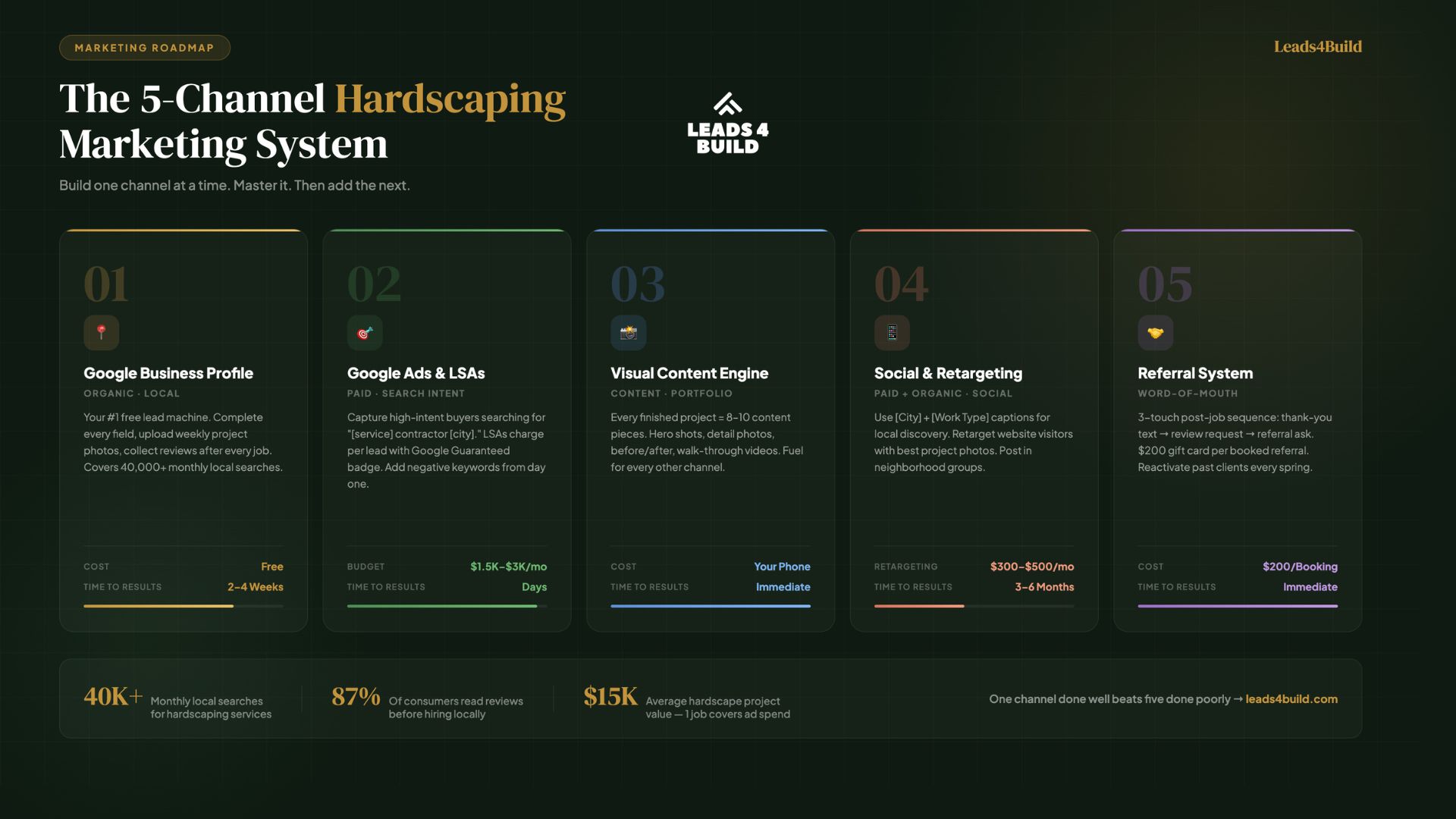Click the orange progress bar on card 04
Screen dimensions: 1456x819
tap(918, 606)
